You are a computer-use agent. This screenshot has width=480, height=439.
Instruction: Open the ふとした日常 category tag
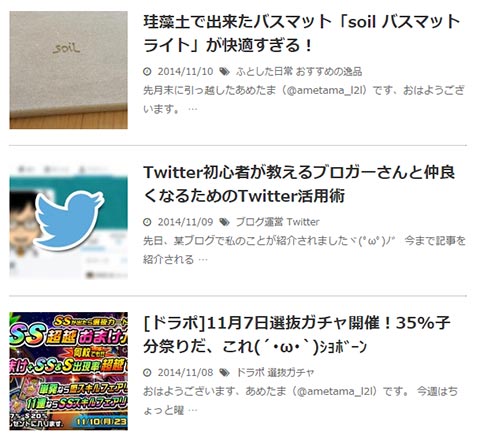[x=264, y=71]
